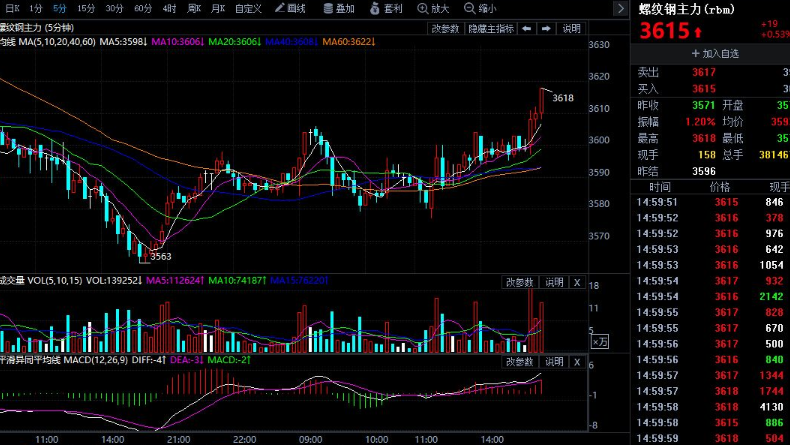Click 改参数 for the main MA indicator

pyautogui.click(x=445, y=29)
